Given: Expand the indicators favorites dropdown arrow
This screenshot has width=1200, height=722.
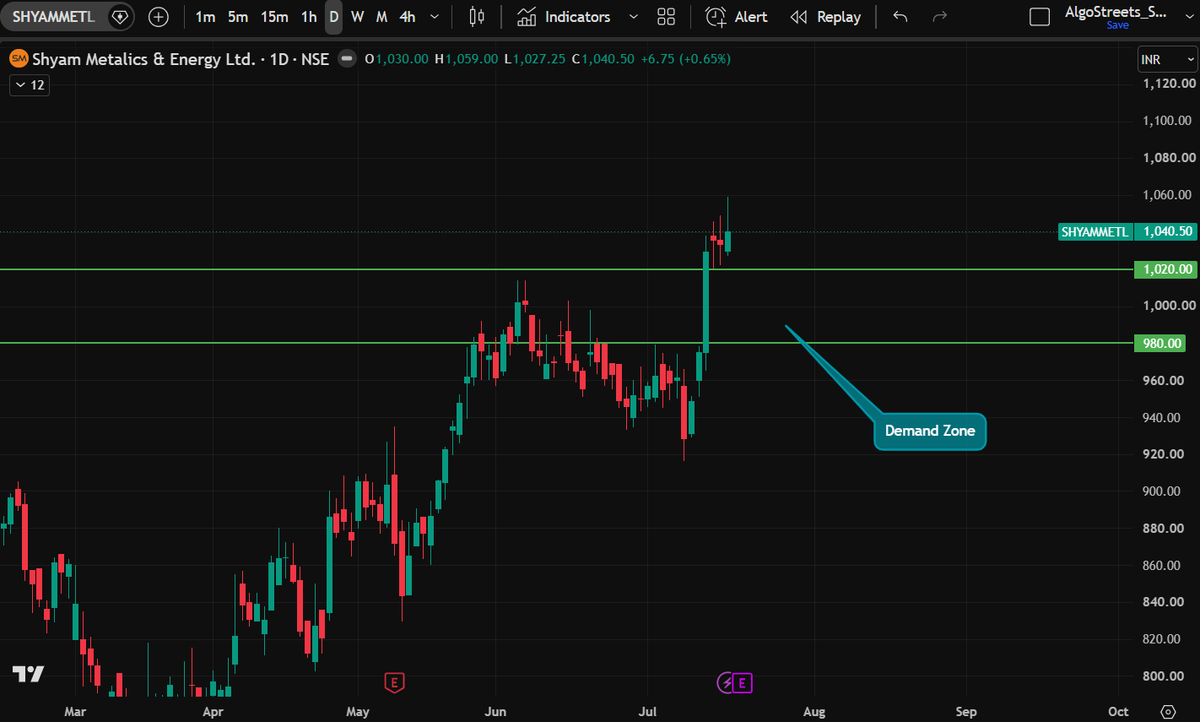Looking at the screenshot, I should pyautogui.click(x=632, y=17).
